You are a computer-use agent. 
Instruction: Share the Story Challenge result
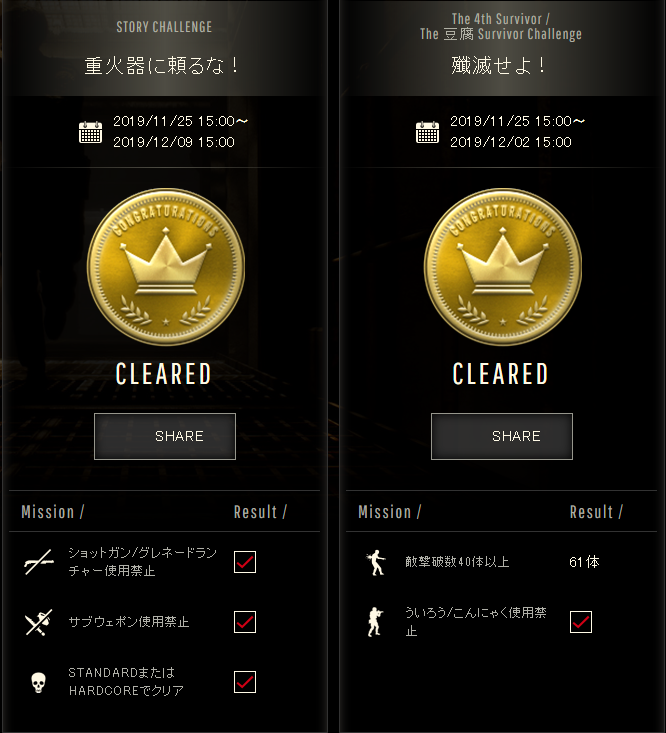point(165,436)
